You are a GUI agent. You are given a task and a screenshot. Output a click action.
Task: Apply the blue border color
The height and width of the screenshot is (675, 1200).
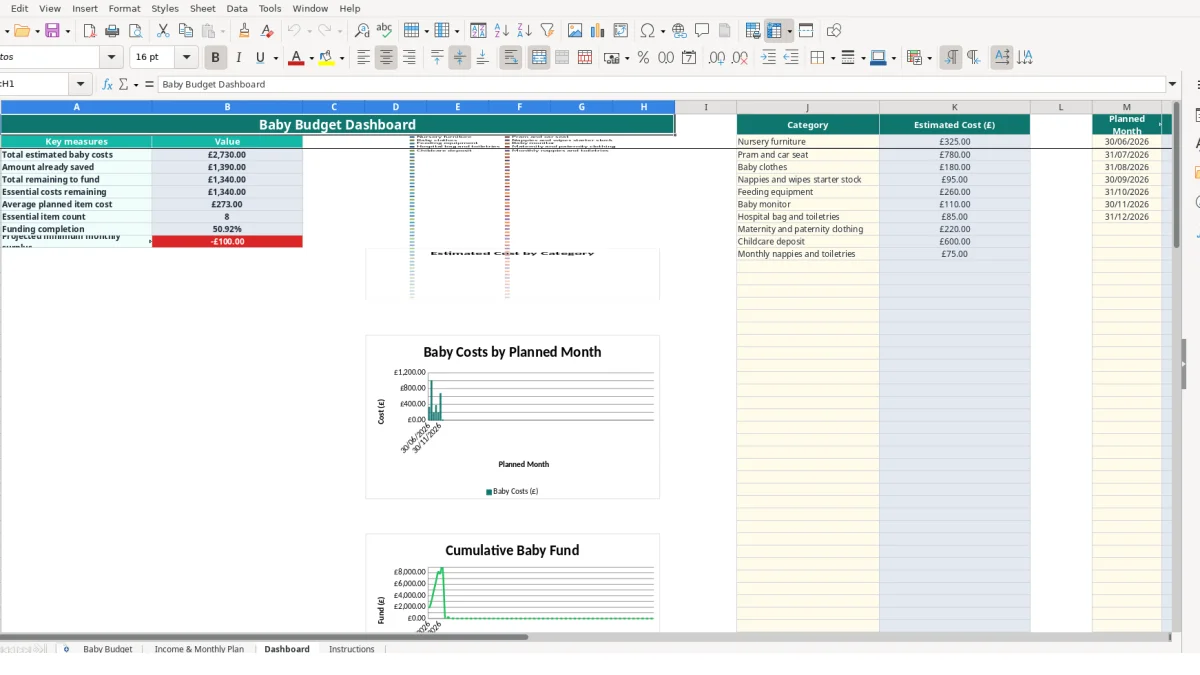(x=878, y=58)
